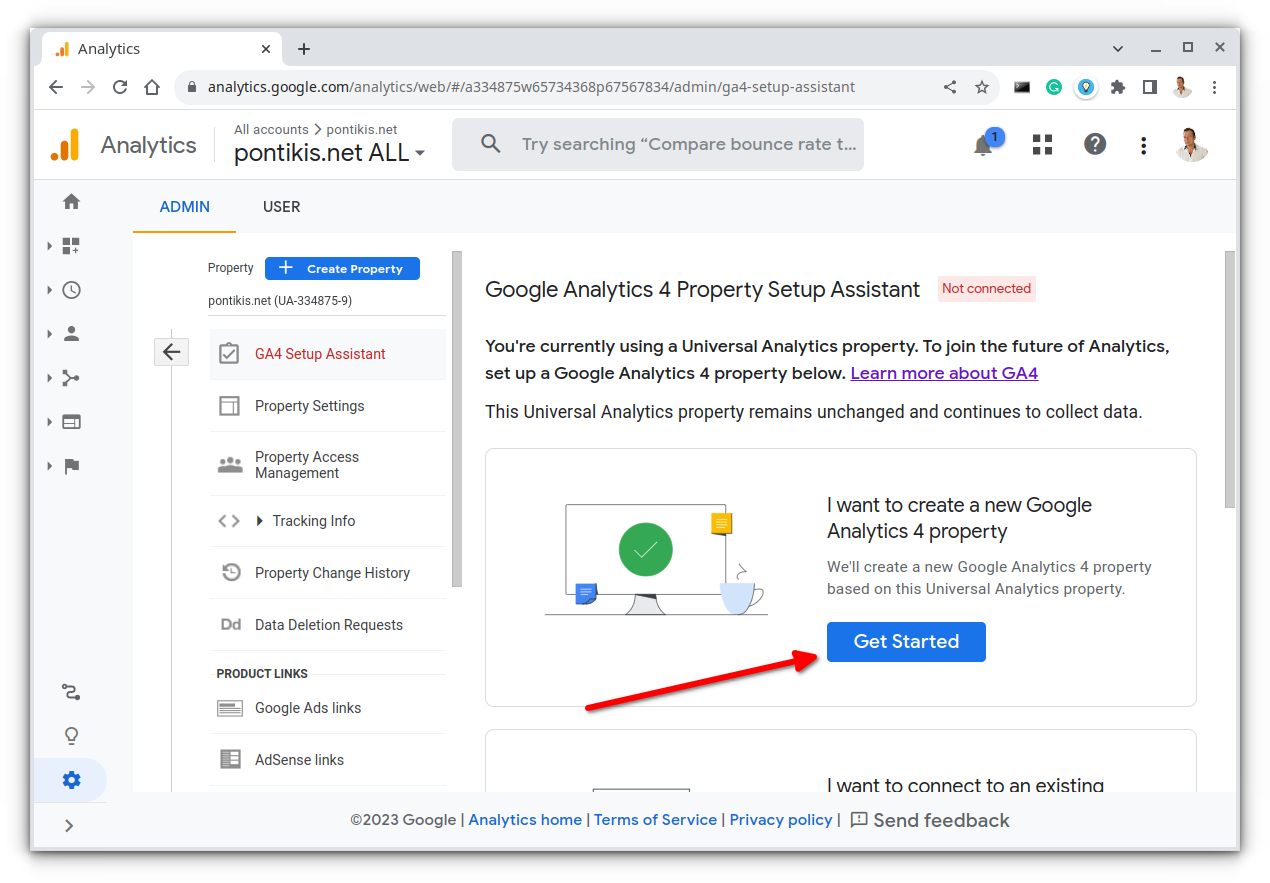Open the Analytics three-dot options menu
The image size is (1270, 883).
pos(1143,145)
